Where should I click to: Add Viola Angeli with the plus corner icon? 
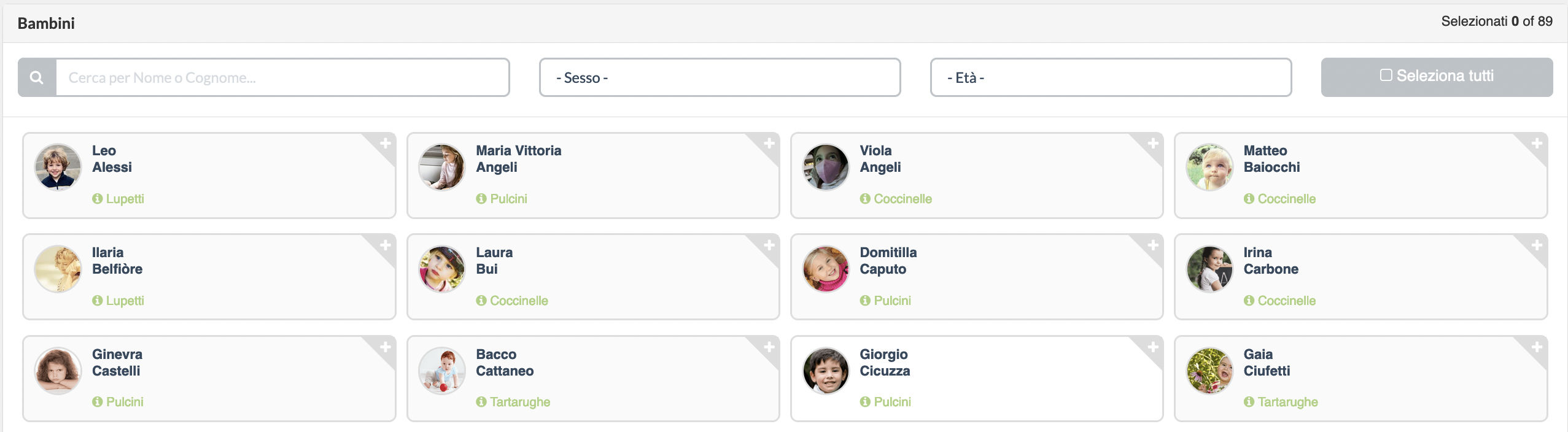[x=1152, y=144]
